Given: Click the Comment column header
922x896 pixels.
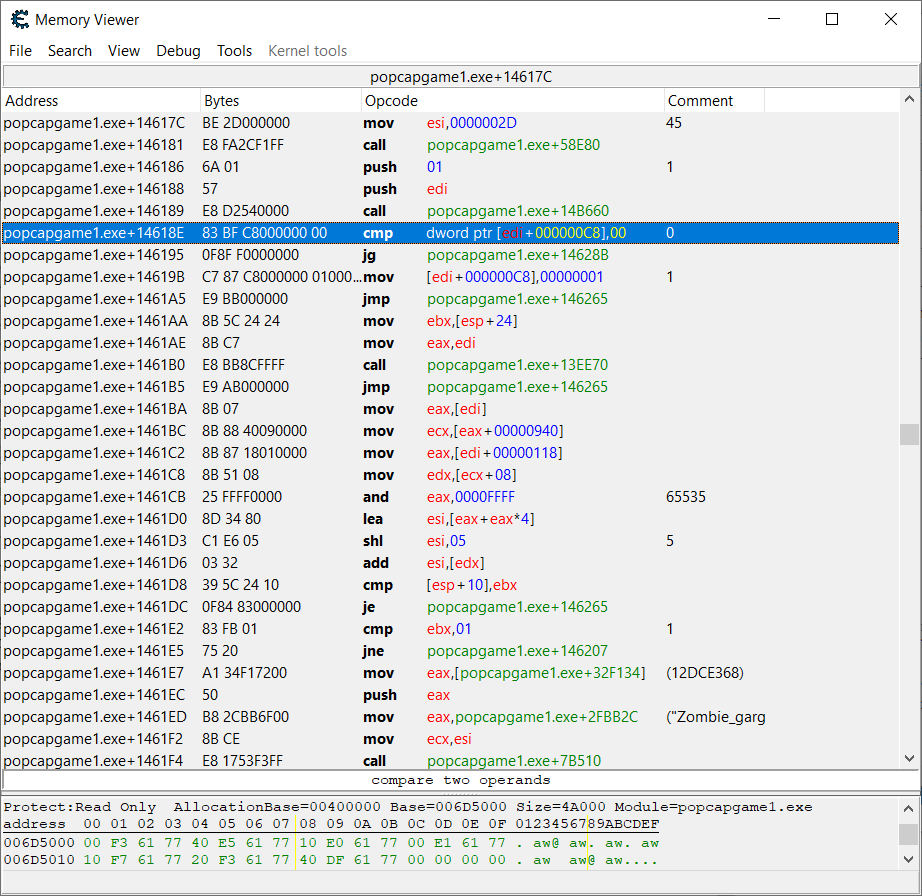Looking at the screenshot, I should [714, 101].
